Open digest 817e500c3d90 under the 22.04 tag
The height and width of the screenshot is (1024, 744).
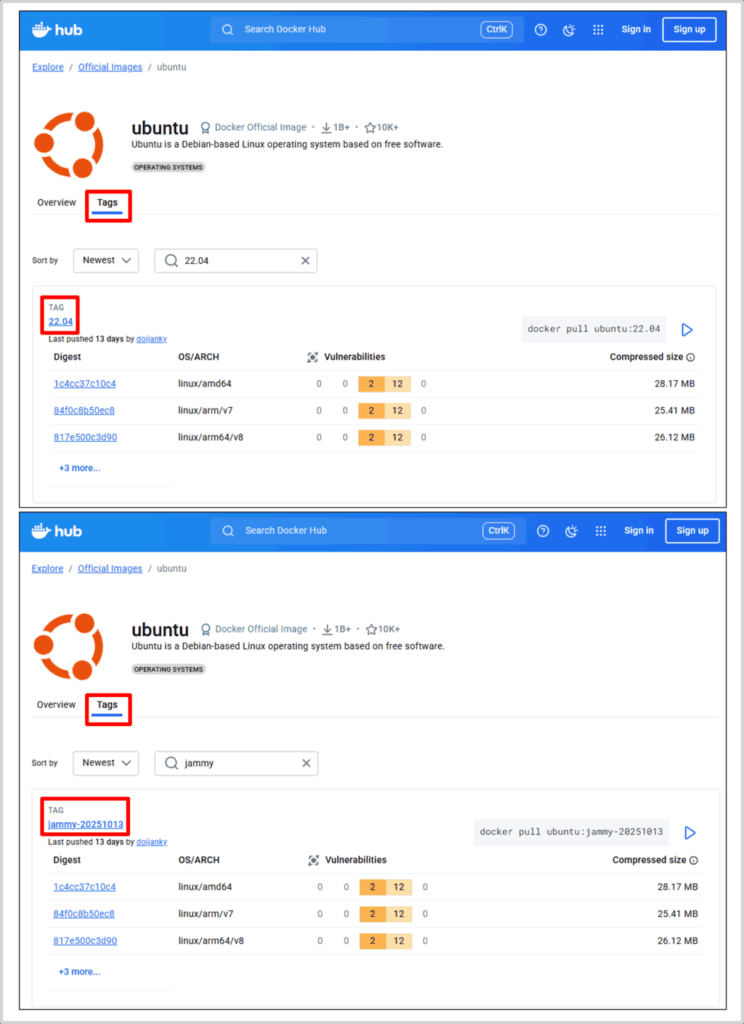[85, 438]
